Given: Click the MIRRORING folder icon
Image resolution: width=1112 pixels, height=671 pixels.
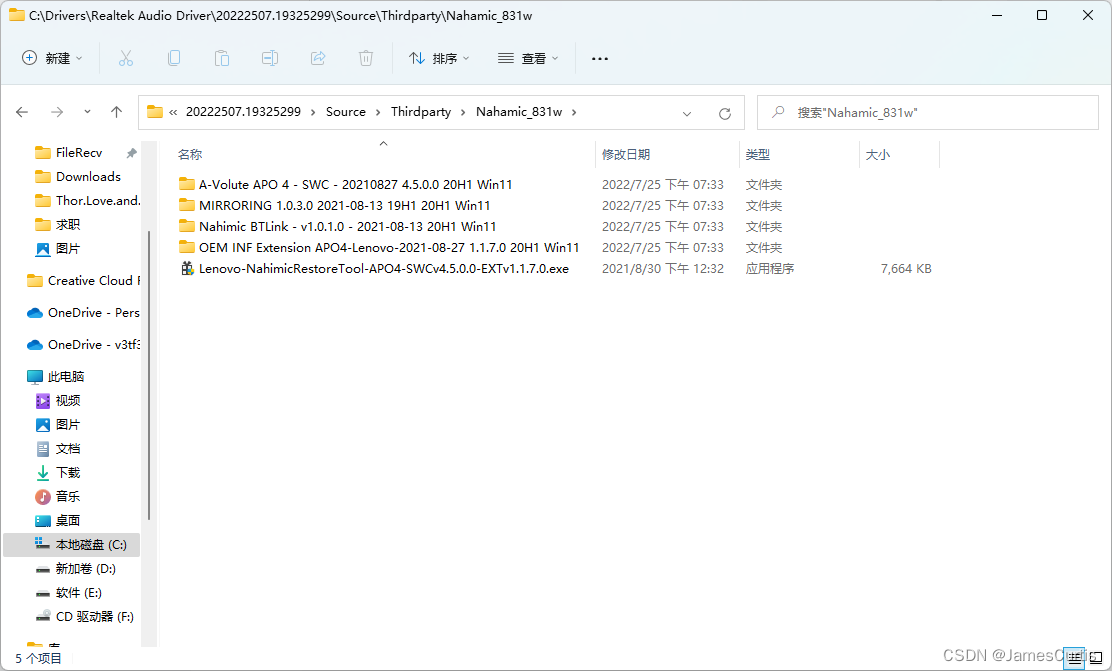Looking at the screenshot, I should (187, 205).
